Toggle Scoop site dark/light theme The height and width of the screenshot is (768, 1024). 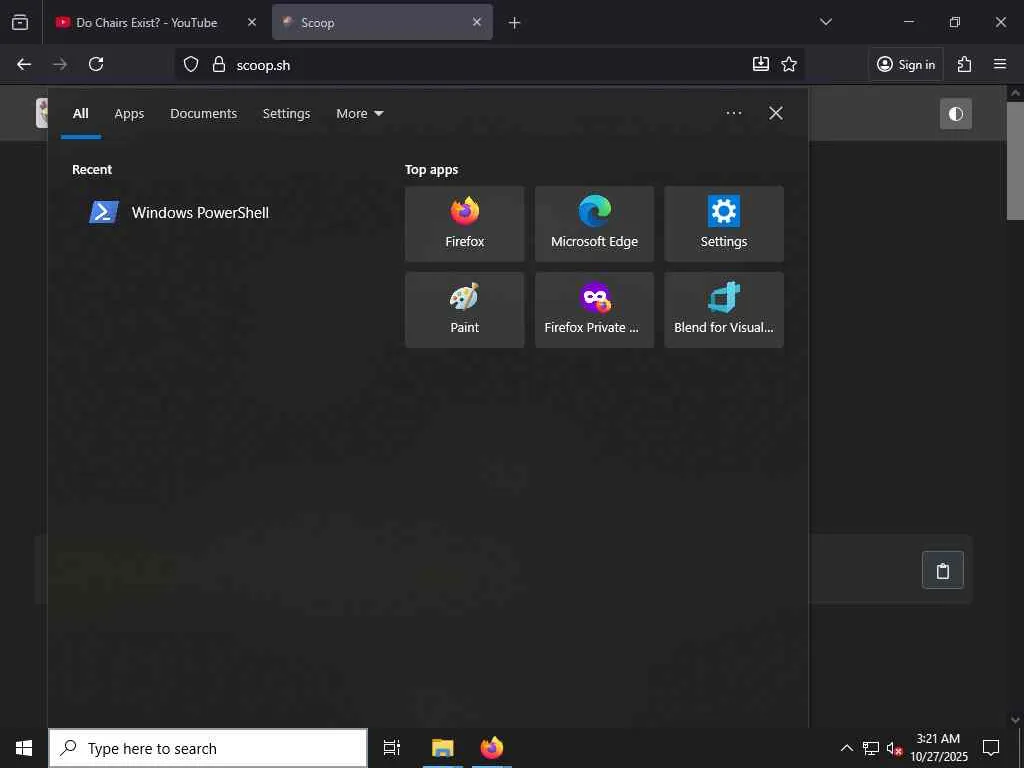955,114
